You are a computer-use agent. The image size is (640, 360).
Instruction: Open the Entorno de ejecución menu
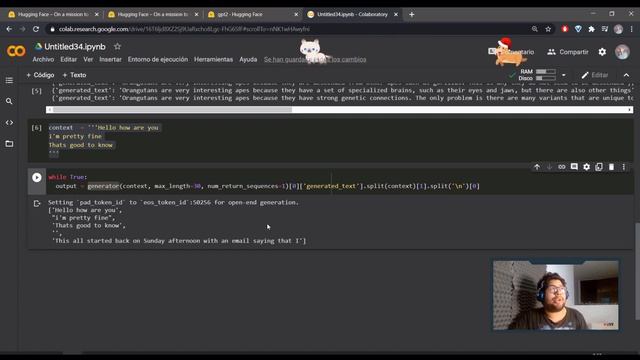tap(158, 60)
